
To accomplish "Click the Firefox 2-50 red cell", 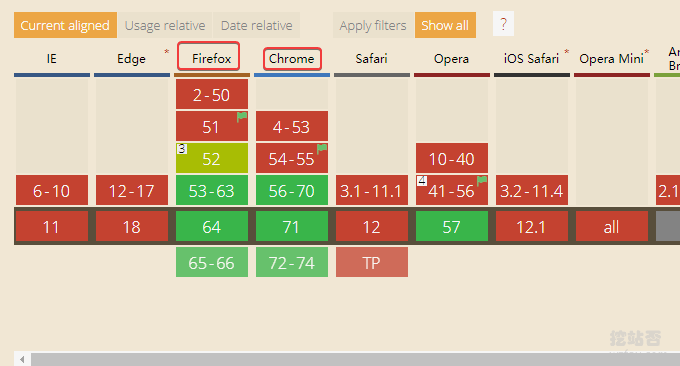I will 212,94.
